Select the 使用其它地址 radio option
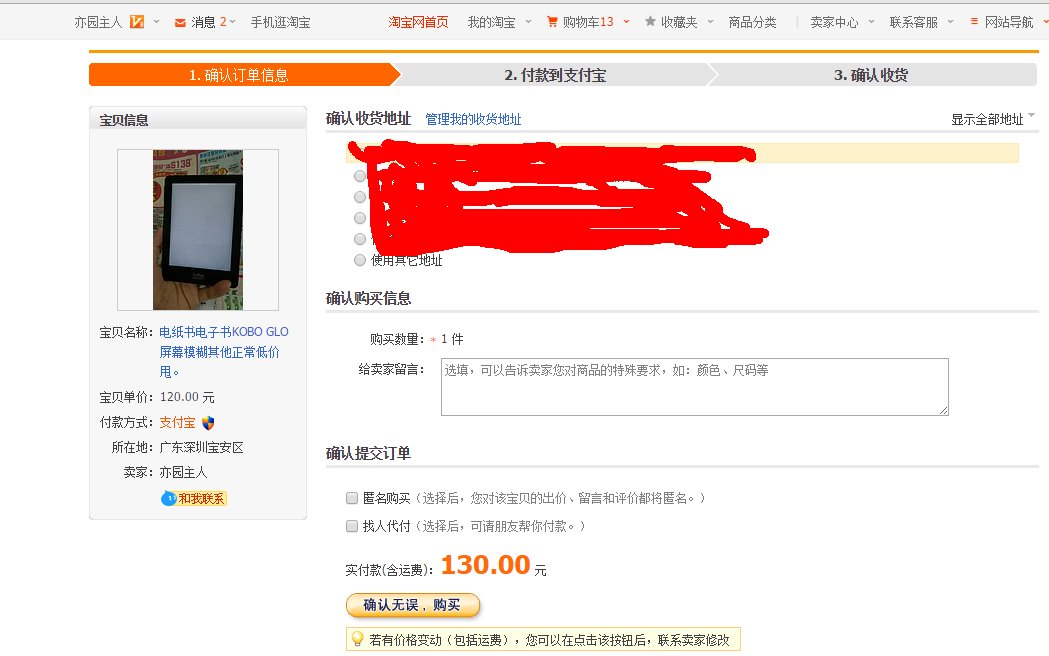 point(359,260)
